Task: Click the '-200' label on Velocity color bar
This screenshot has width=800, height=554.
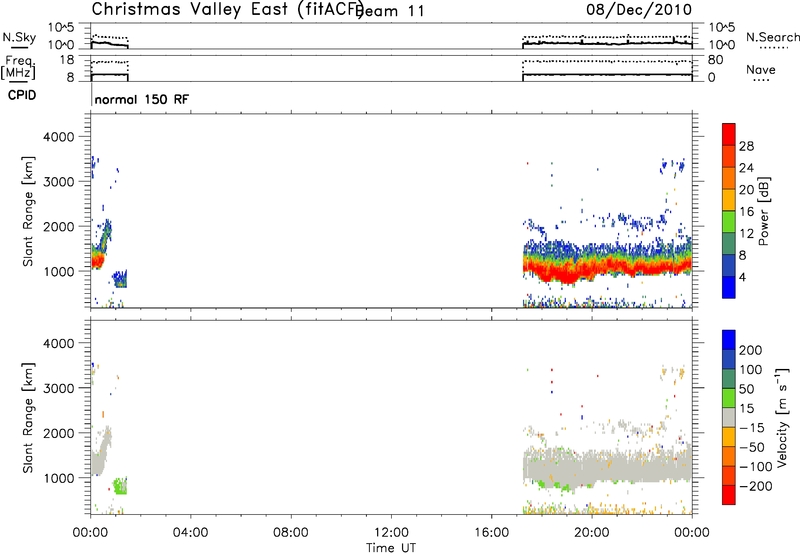Action: [x=756, y=486]
